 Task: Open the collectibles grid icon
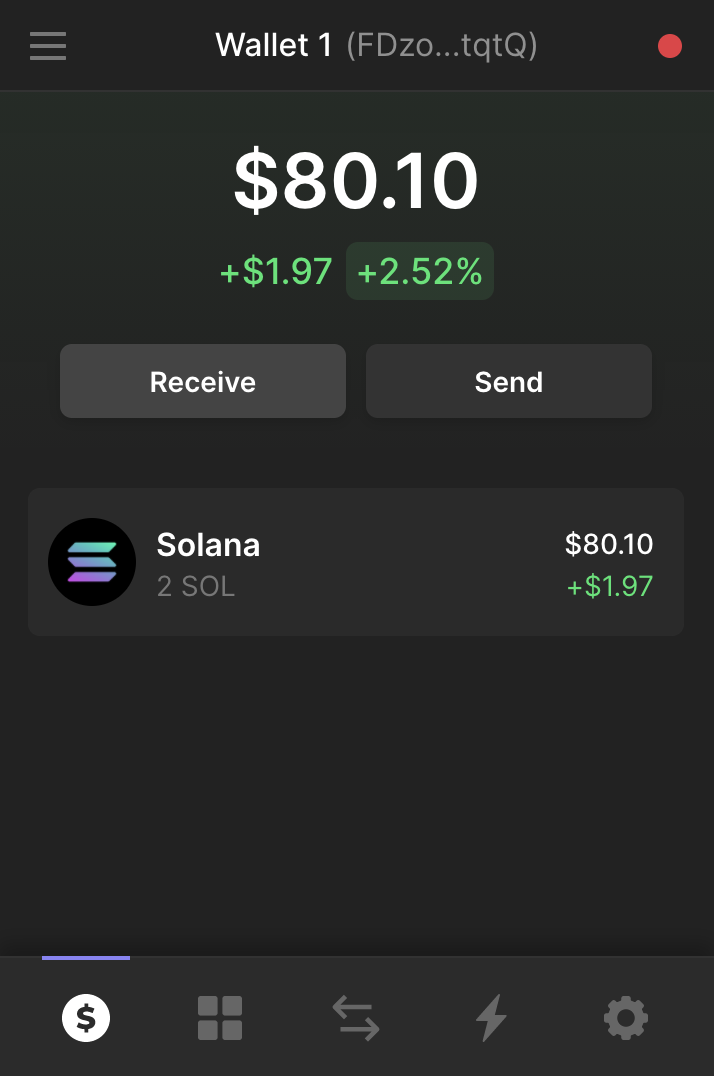pyautogui.click(x=220, y=1017)
